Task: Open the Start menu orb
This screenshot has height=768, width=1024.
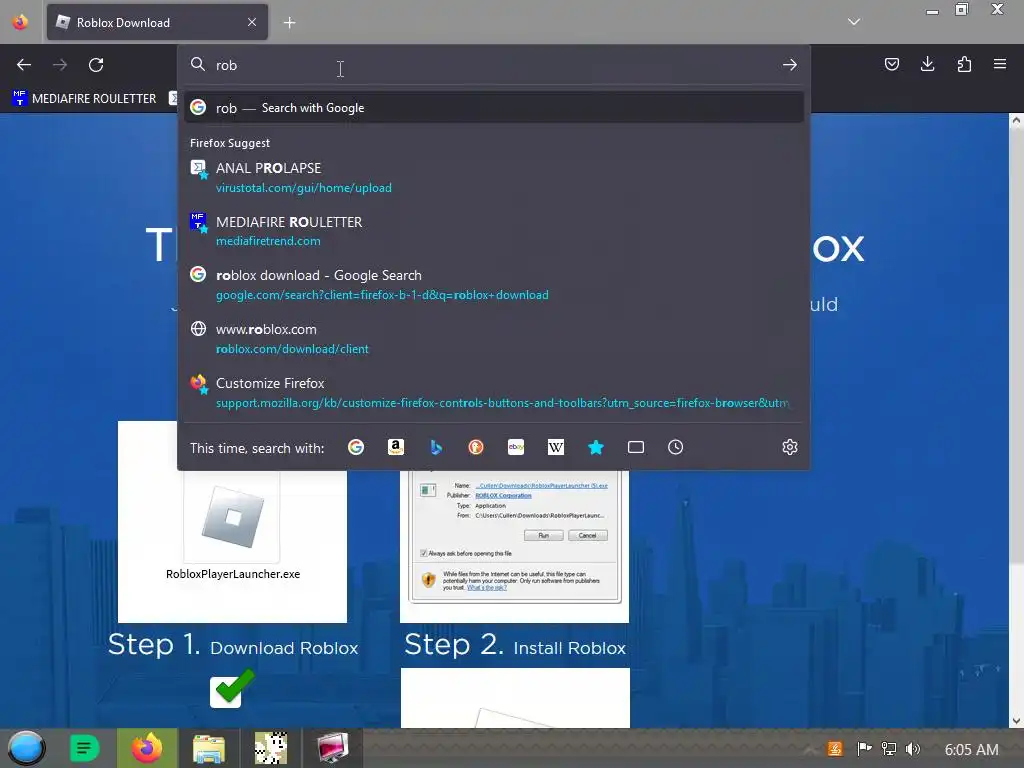Action: 26,748
